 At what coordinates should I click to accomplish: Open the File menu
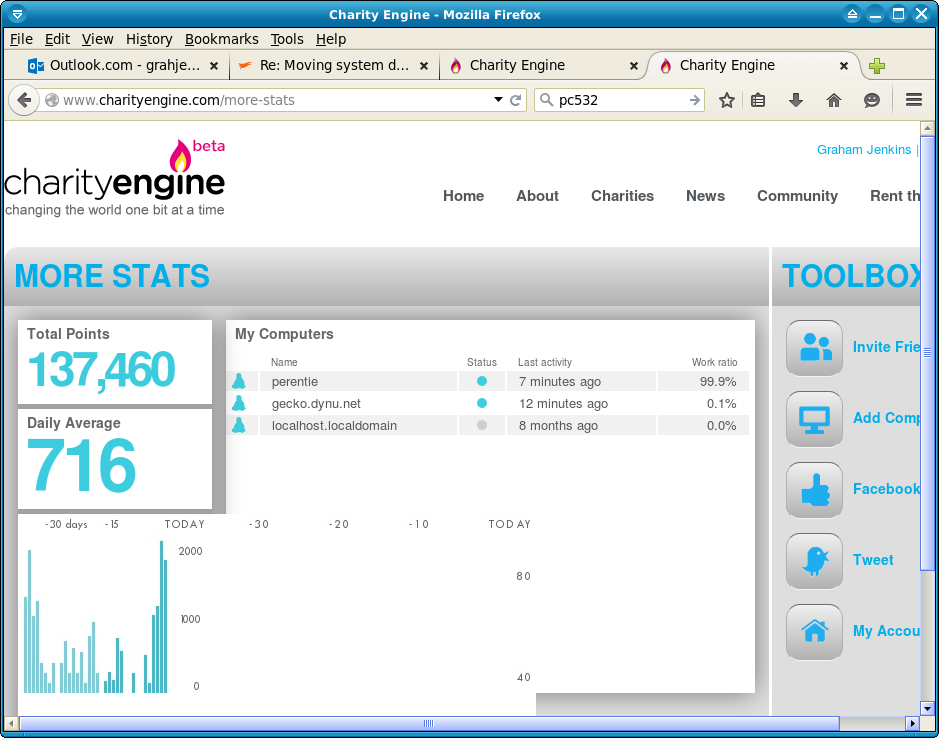tap(22, 39)
